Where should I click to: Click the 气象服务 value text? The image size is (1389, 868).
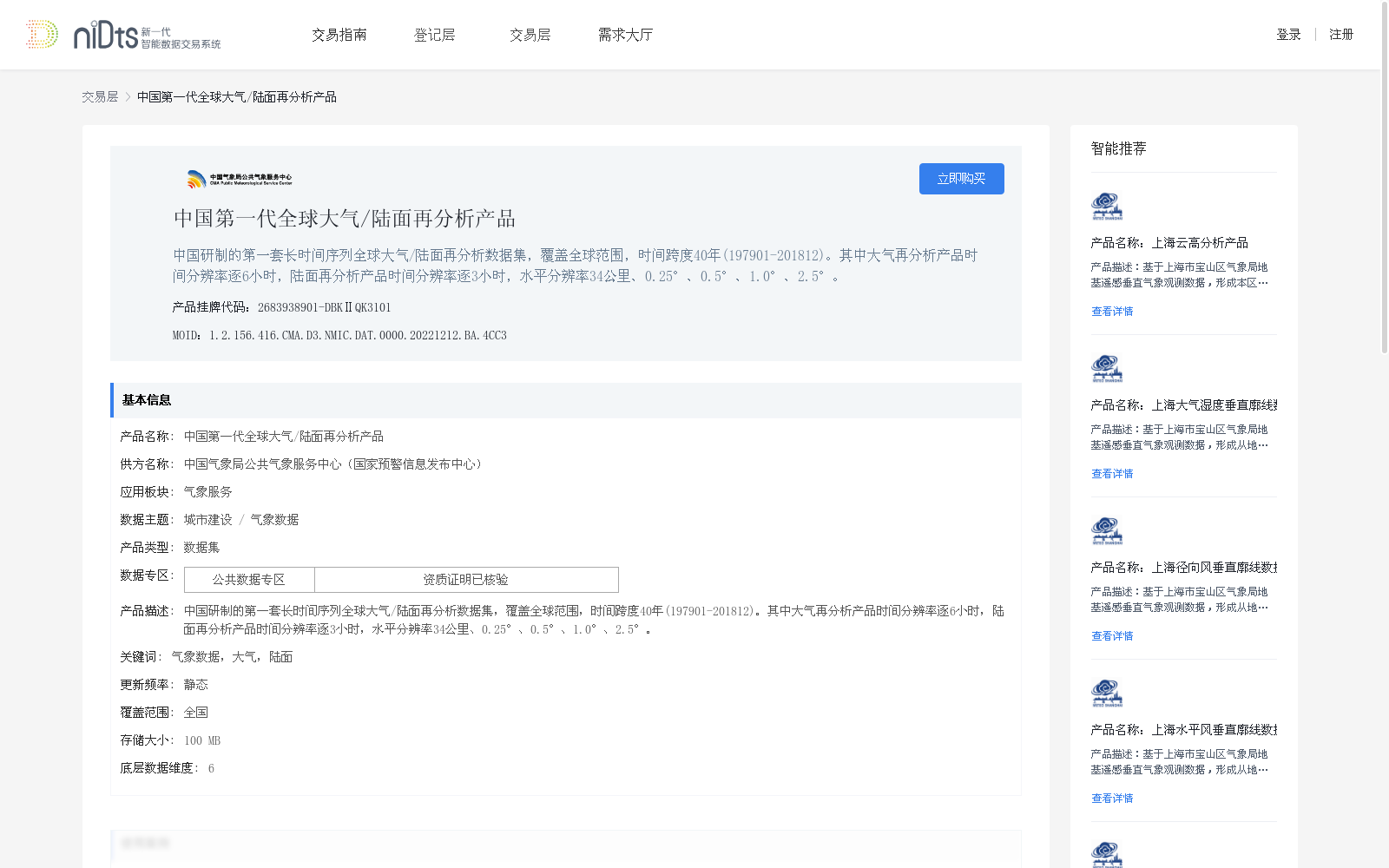(208, 492)
